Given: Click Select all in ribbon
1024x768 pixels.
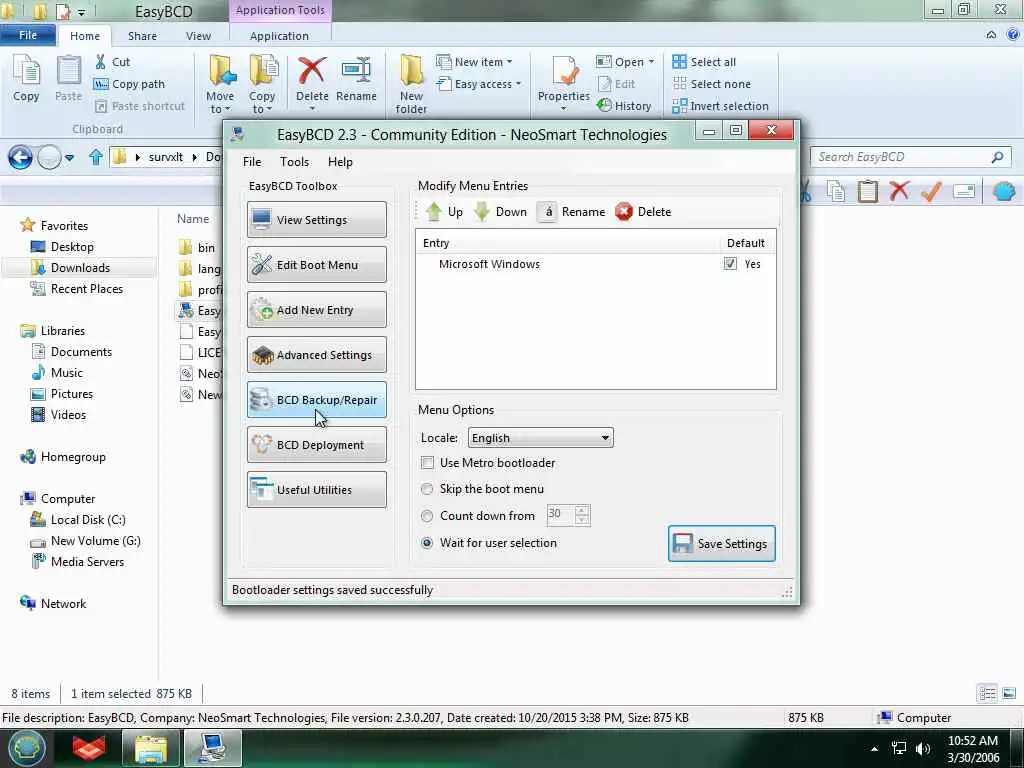Looking at the screenshot, I should click(x=704, y=62).
